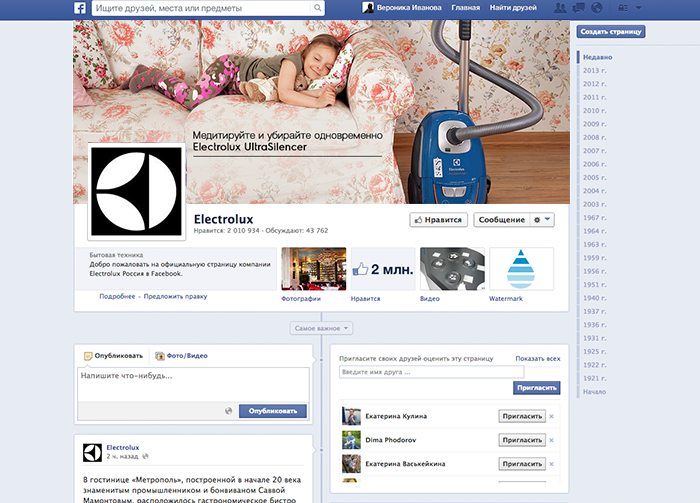
Task: Click the Видео label link
Action: (430, 299)
